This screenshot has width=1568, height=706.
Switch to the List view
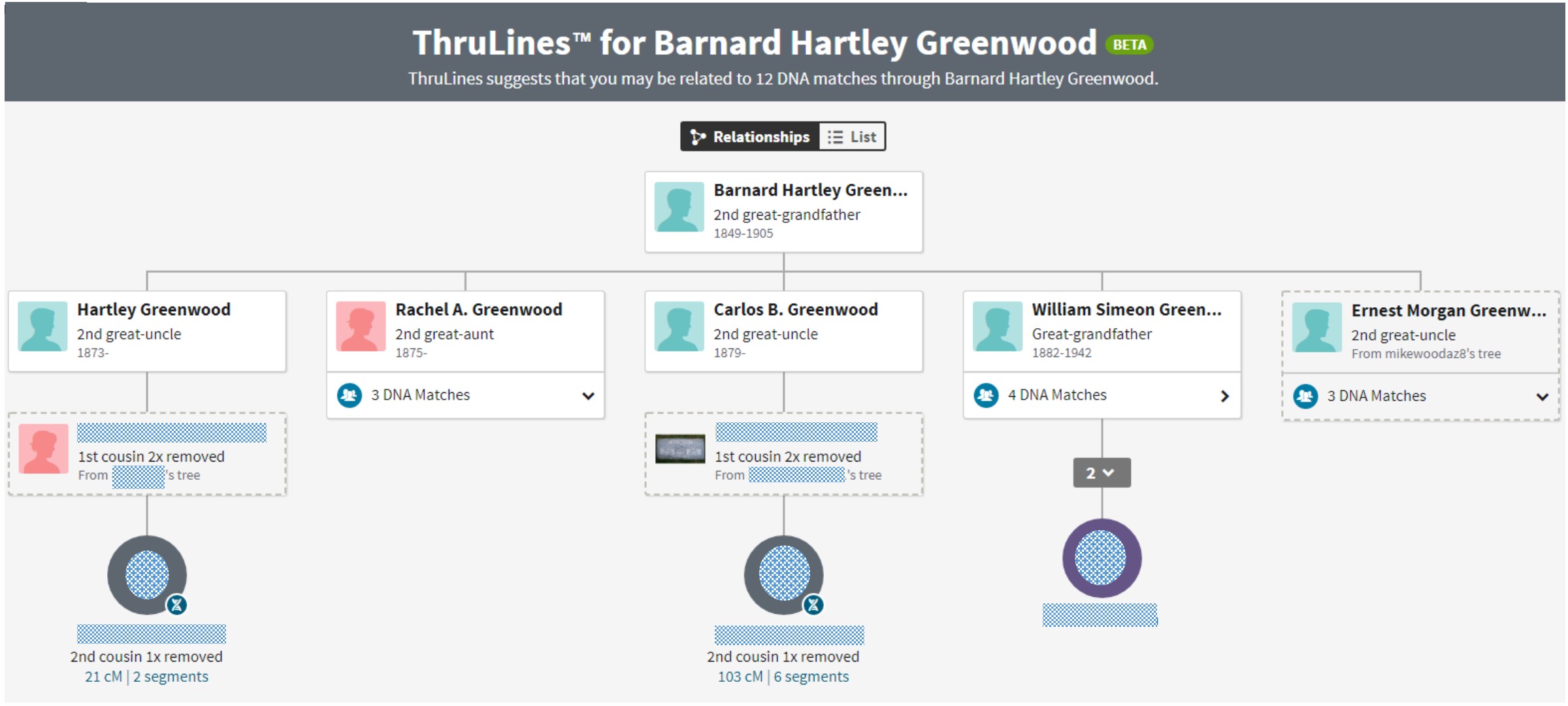[853, 137]
